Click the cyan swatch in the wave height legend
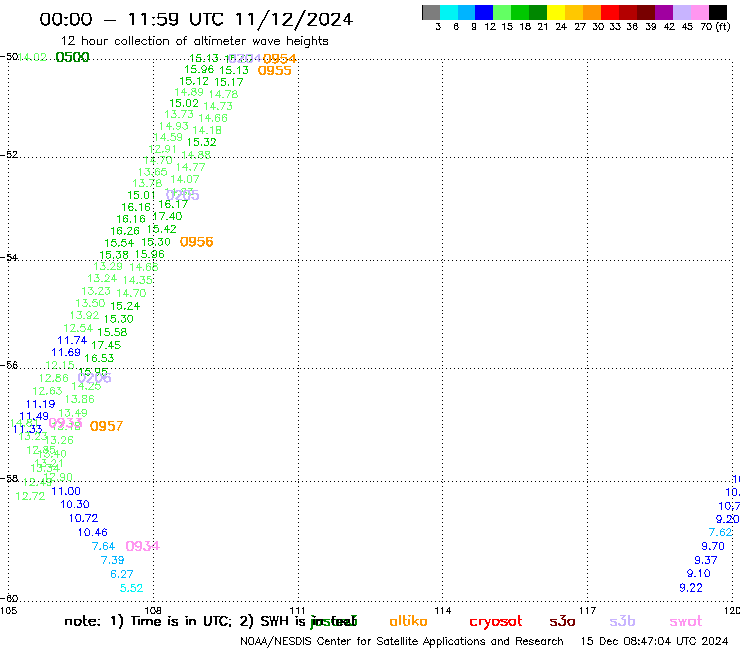This screenshot has width=740, height=650. (449, 12)
